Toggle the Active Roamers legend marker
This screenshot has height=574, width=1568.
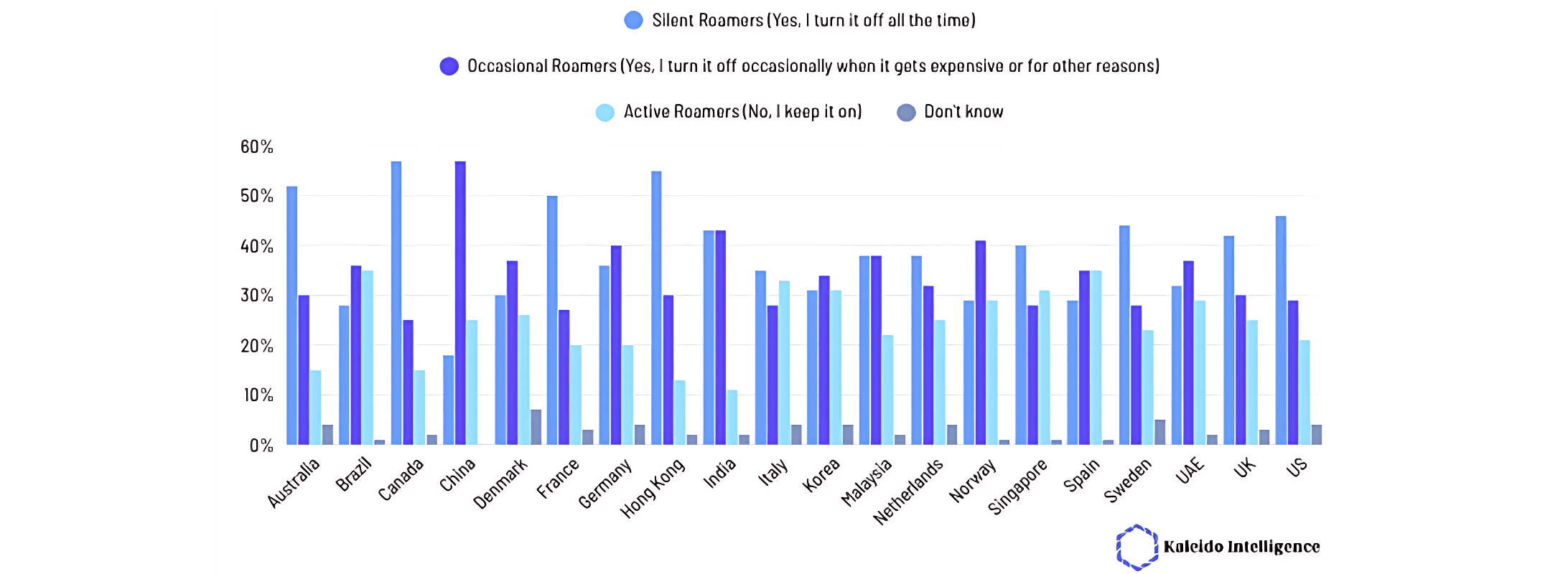point(605,112)
